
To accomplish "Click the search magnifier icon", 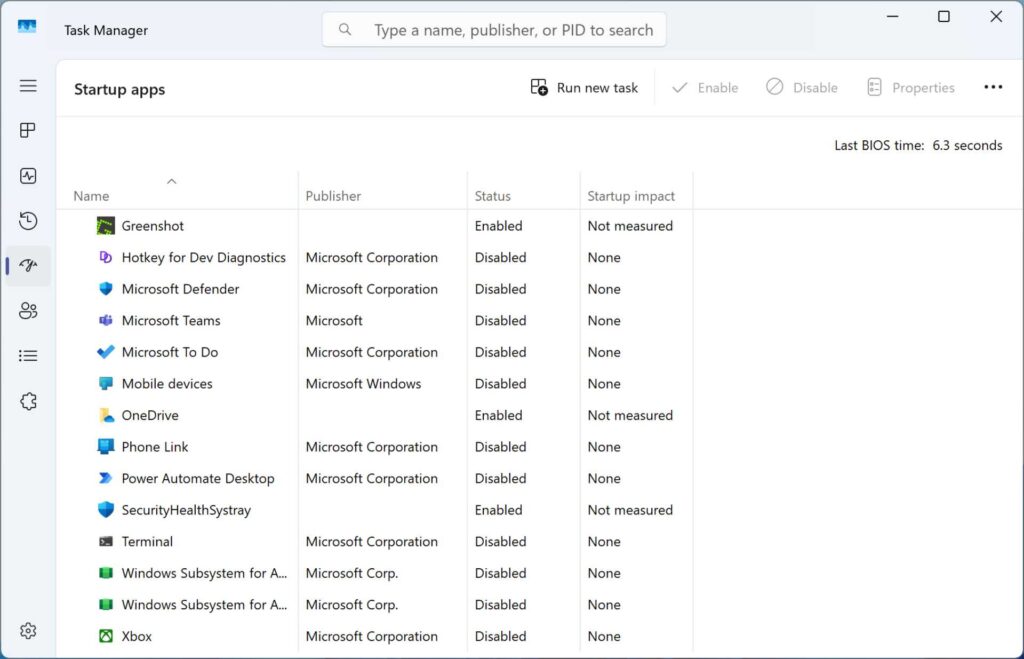I will pyautogui.click(x=344, y=29).
